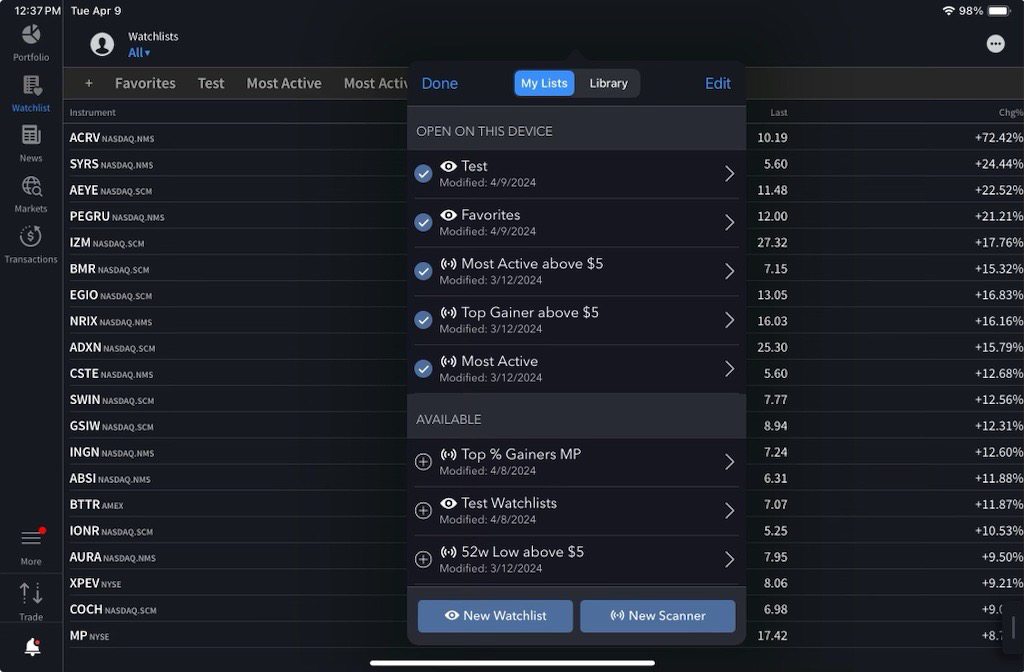The image size is (1024, 672).
Task: Expand Top % Gainers MP chevron
Action: point(729,462)
